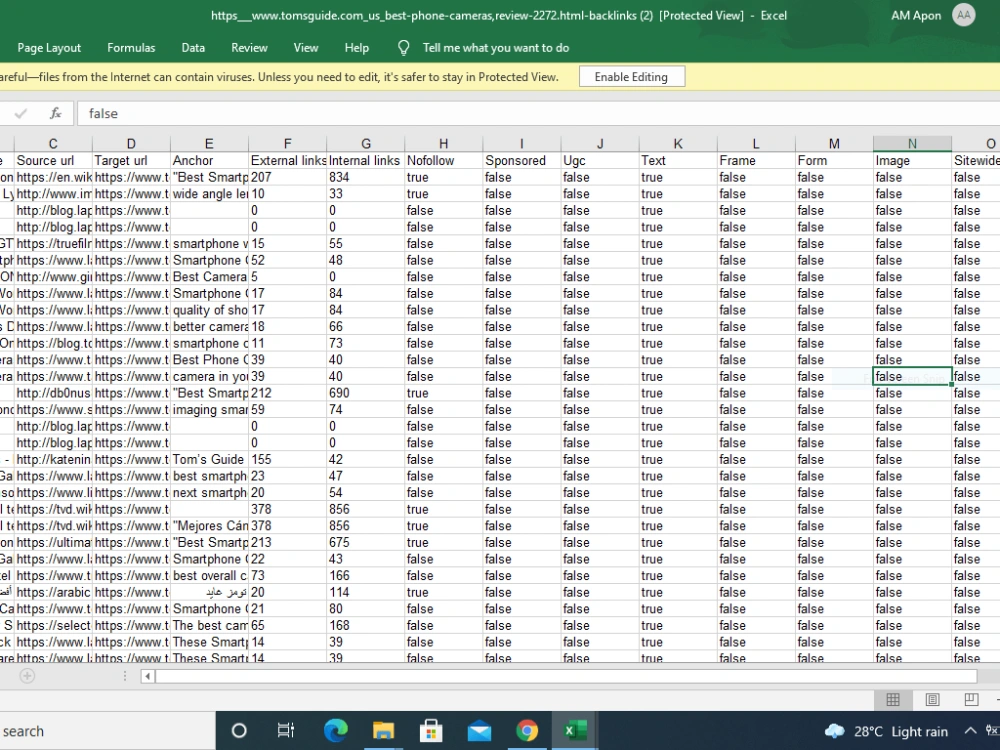The image size is (1000, 750).
Task: Click the Tell me lightbulb icon
Action: (403, 48)
